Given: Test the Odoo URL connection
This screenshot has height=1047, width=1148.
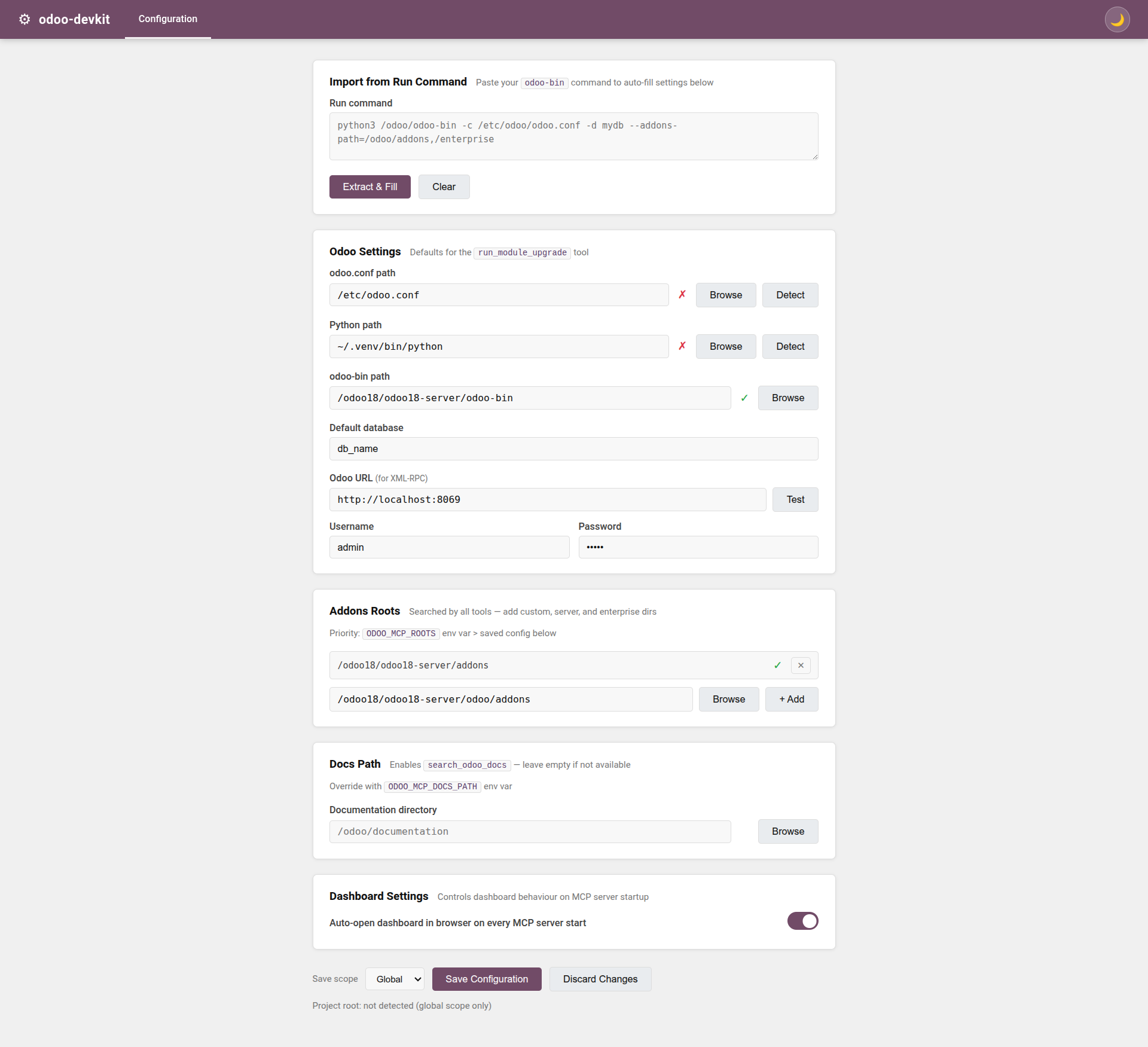Looking at the screenshot, I should 795,499.
